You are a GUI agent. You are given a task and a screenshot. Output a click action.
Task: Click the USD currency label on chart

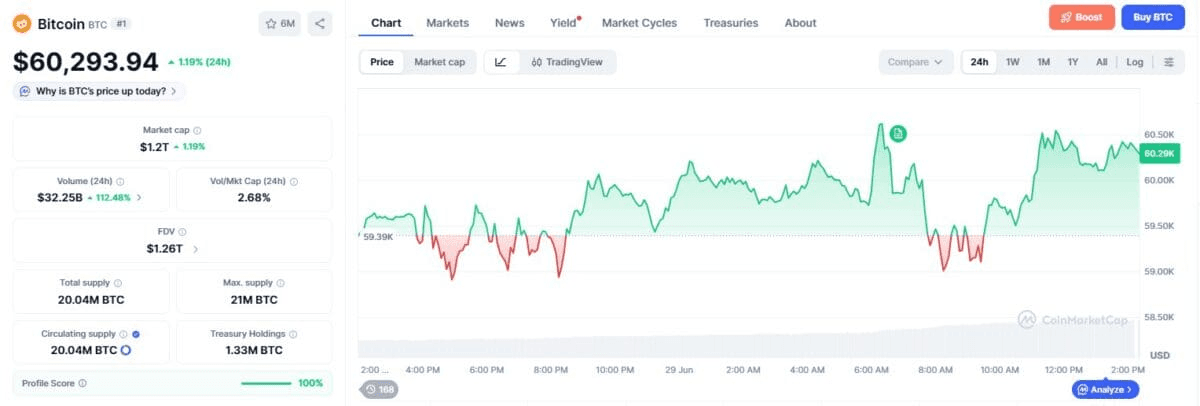[1160, 355]
